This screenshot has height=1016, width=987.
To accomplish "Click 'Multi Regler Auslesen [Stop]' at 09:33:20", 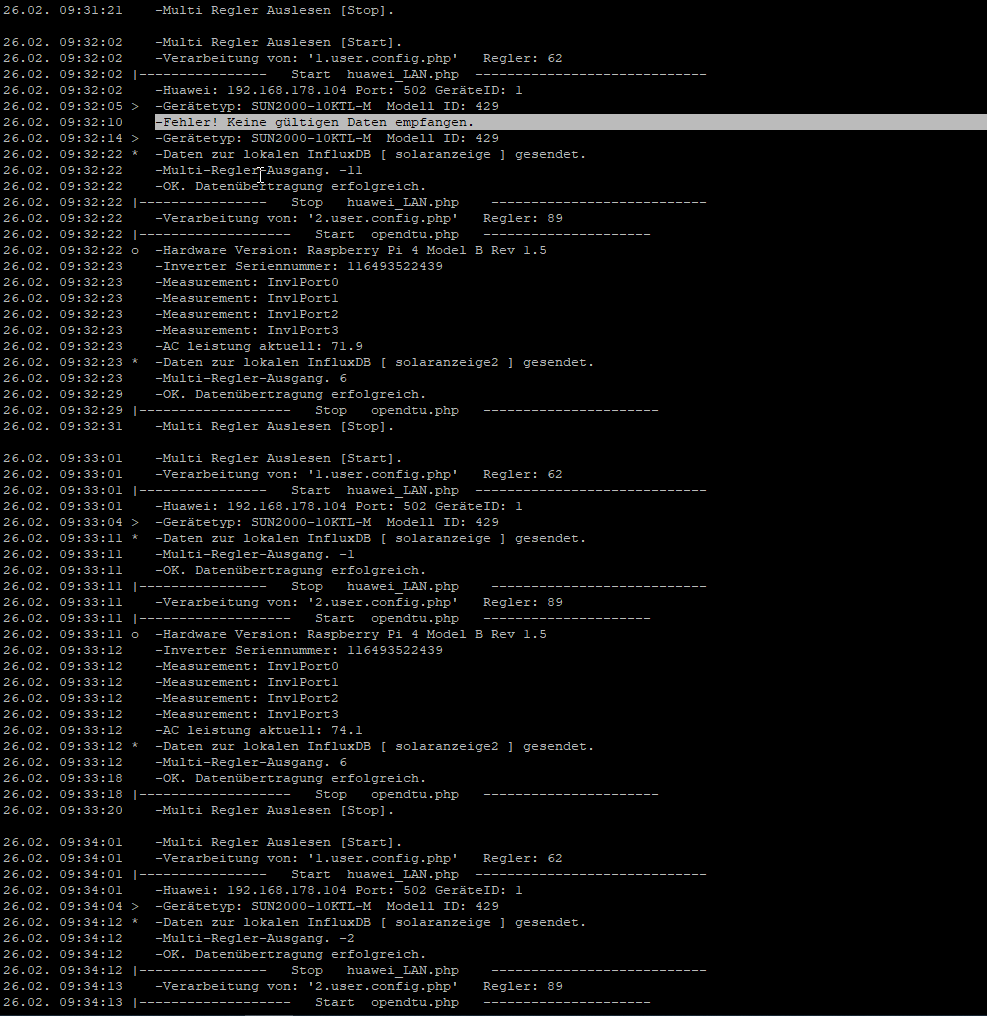I will (275, 810).
